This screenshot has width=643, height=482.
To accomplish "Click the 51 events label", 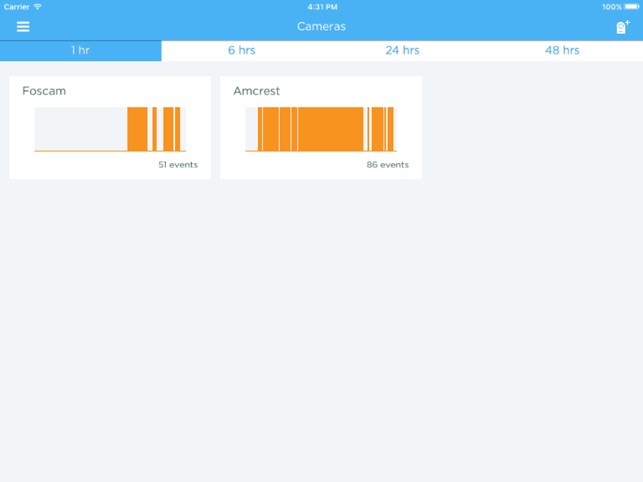I will coord(178,164).
